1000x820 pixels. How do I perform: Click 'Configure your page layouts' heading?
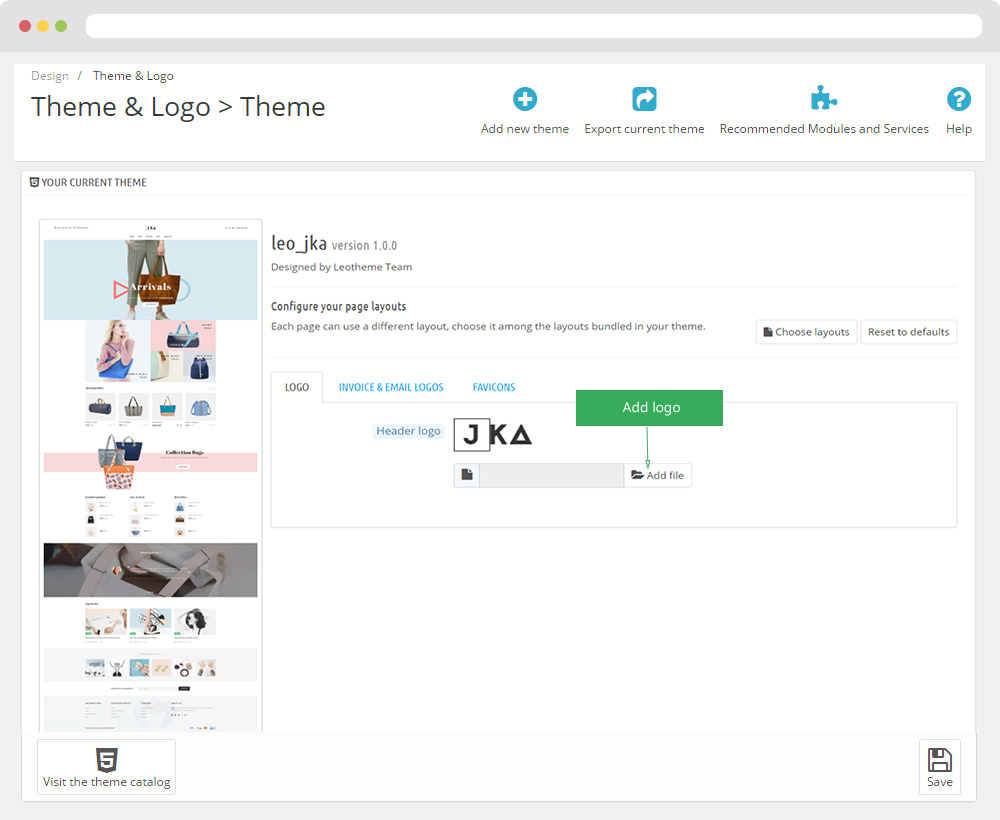pos(339,306)
